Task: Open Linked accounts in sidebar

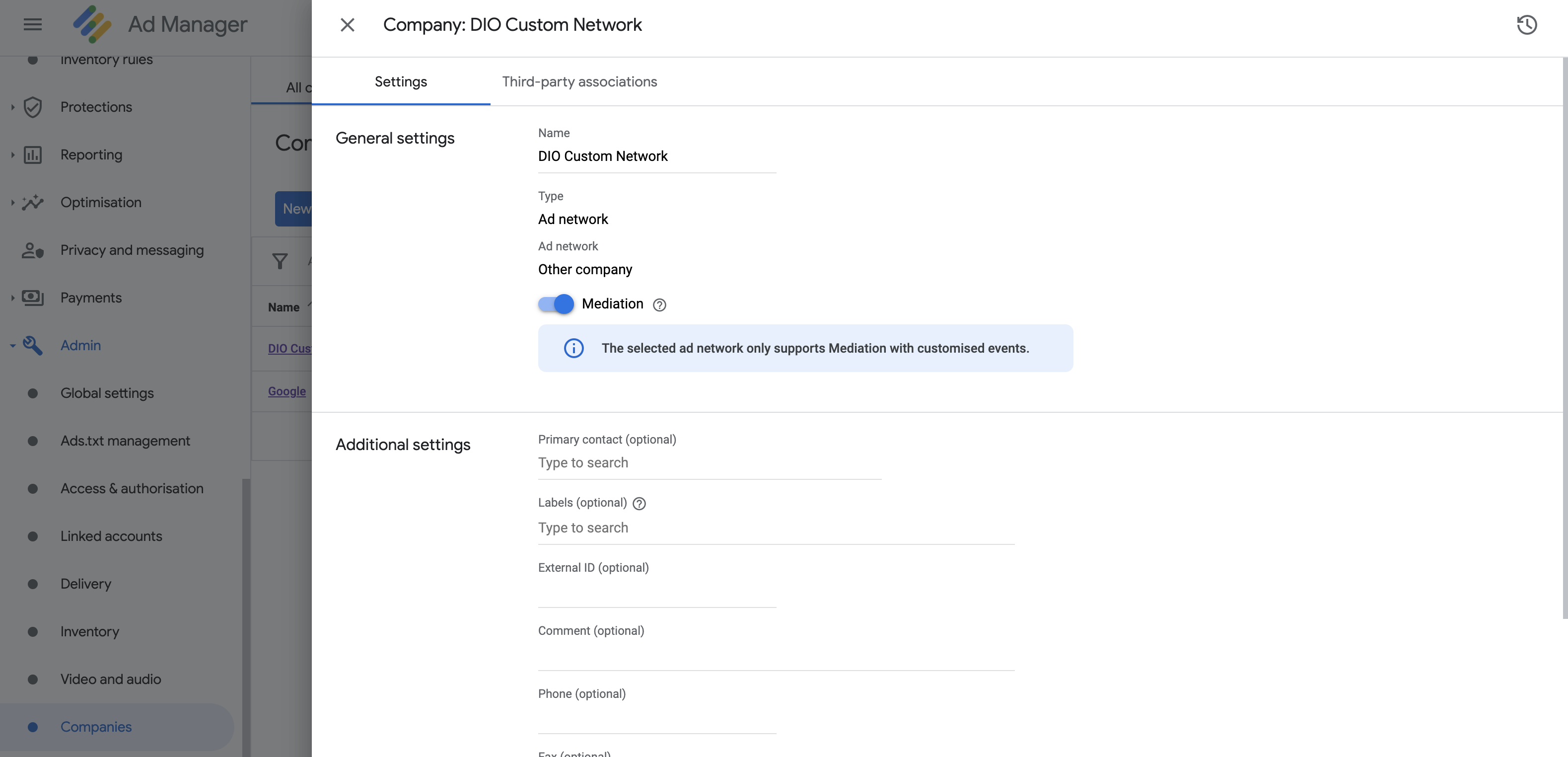Action: [x=111, y=536]
